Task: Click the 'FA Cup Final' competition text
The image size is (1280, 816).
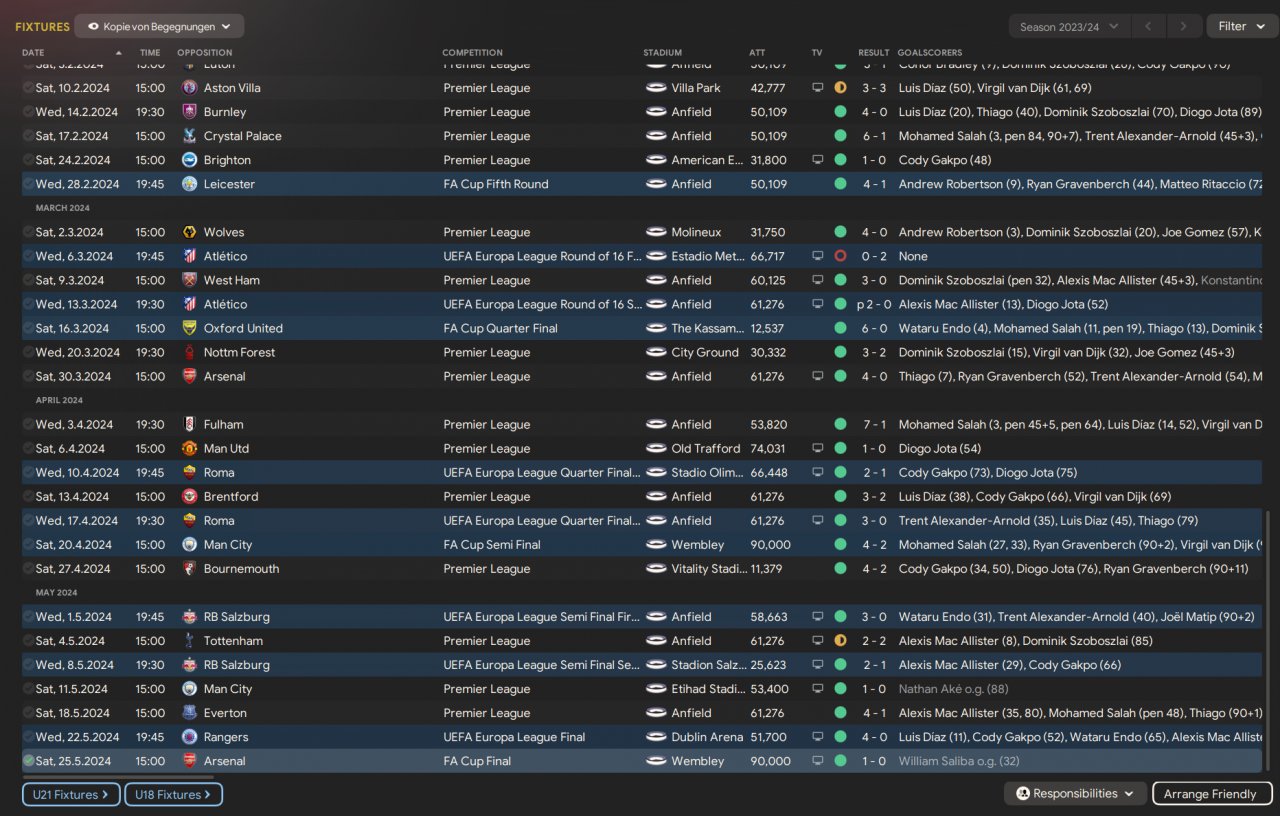Action: 477,761
